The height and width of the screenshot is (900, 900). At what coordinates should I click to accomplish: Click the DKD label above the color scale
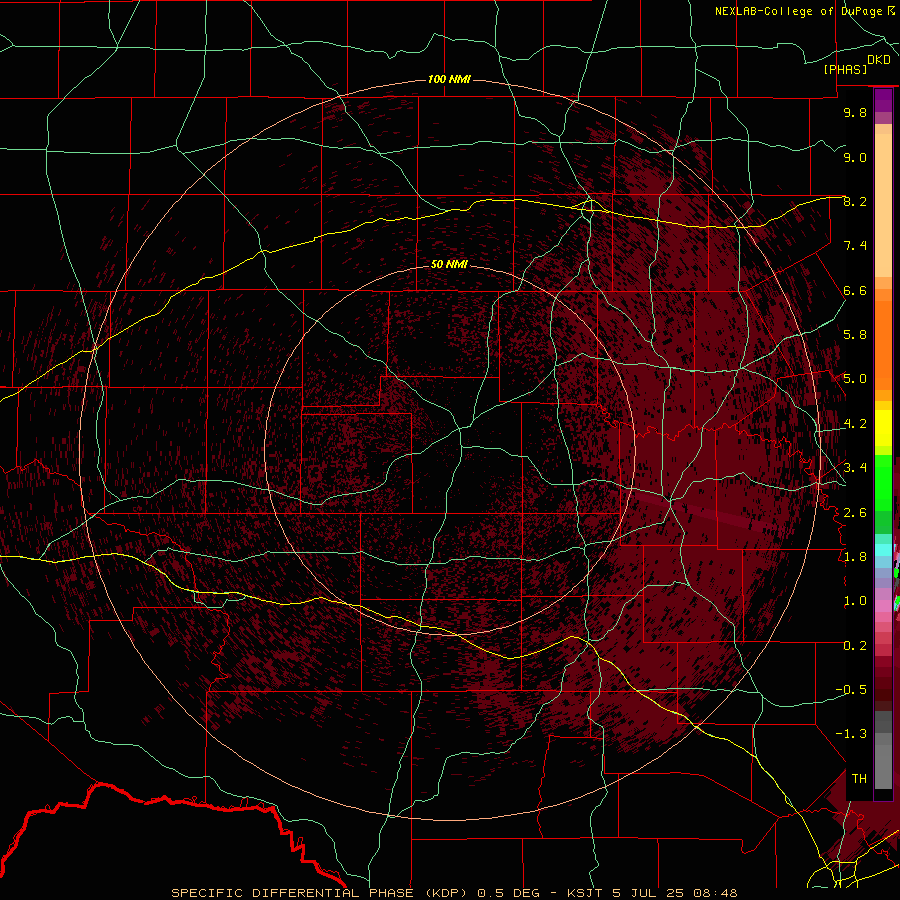coord(878,60)
